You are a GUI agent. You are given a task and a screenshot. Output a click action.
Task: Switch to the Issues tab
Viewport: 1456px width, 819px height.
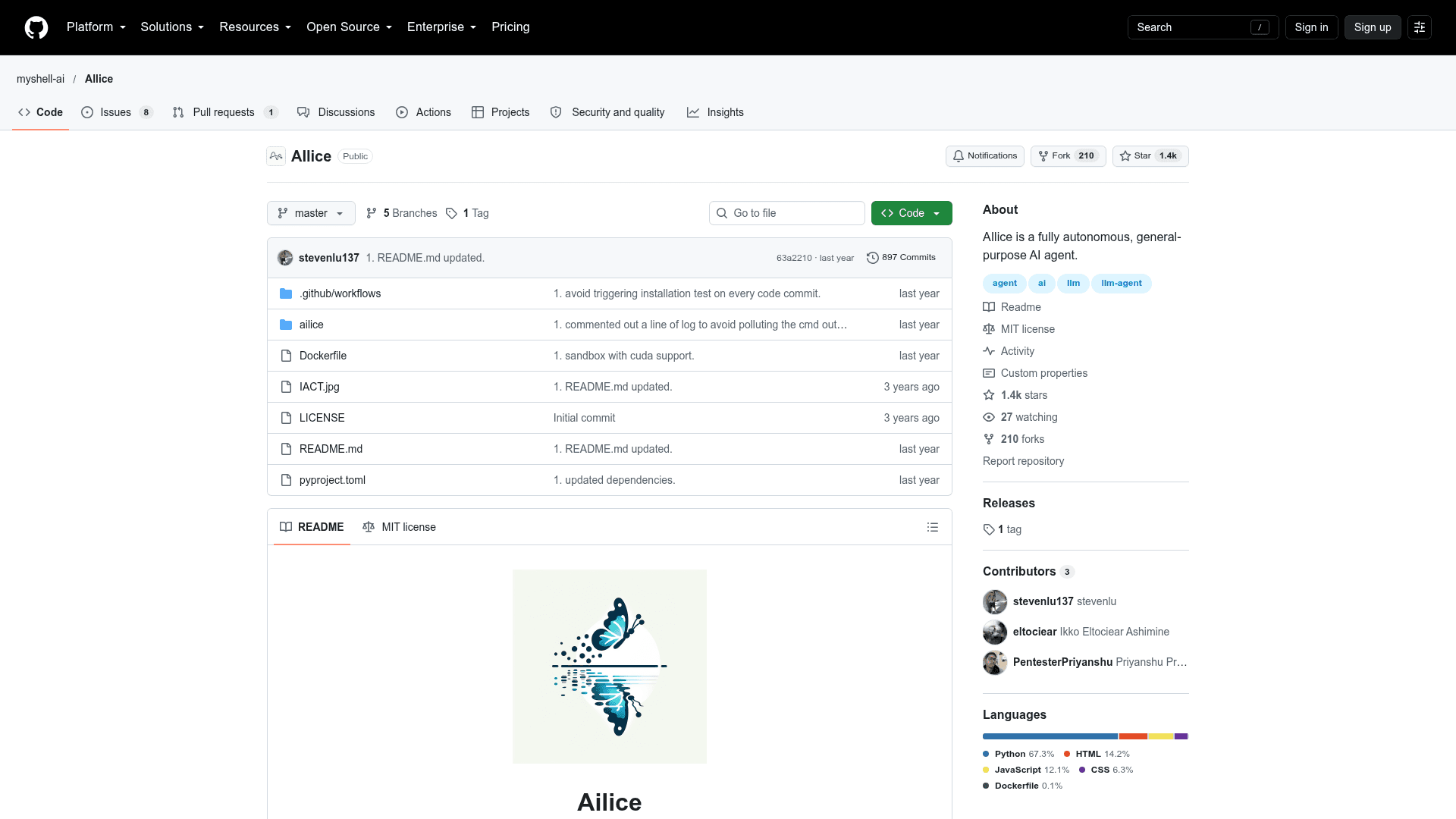coord(118,112)
